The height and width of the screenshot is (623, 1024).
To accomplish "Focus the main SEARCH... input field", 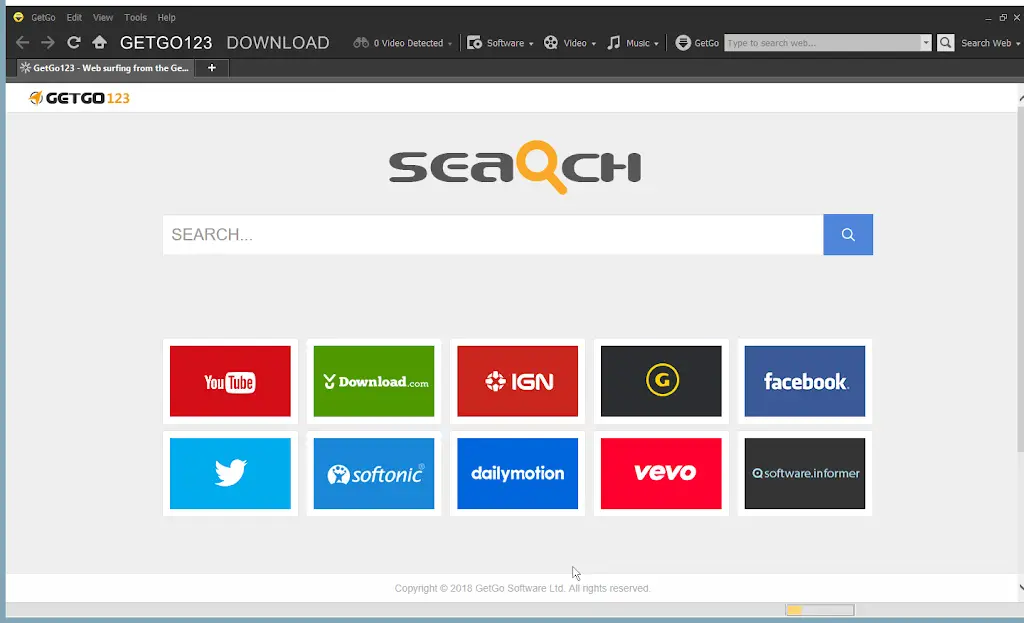I will 493,234.
